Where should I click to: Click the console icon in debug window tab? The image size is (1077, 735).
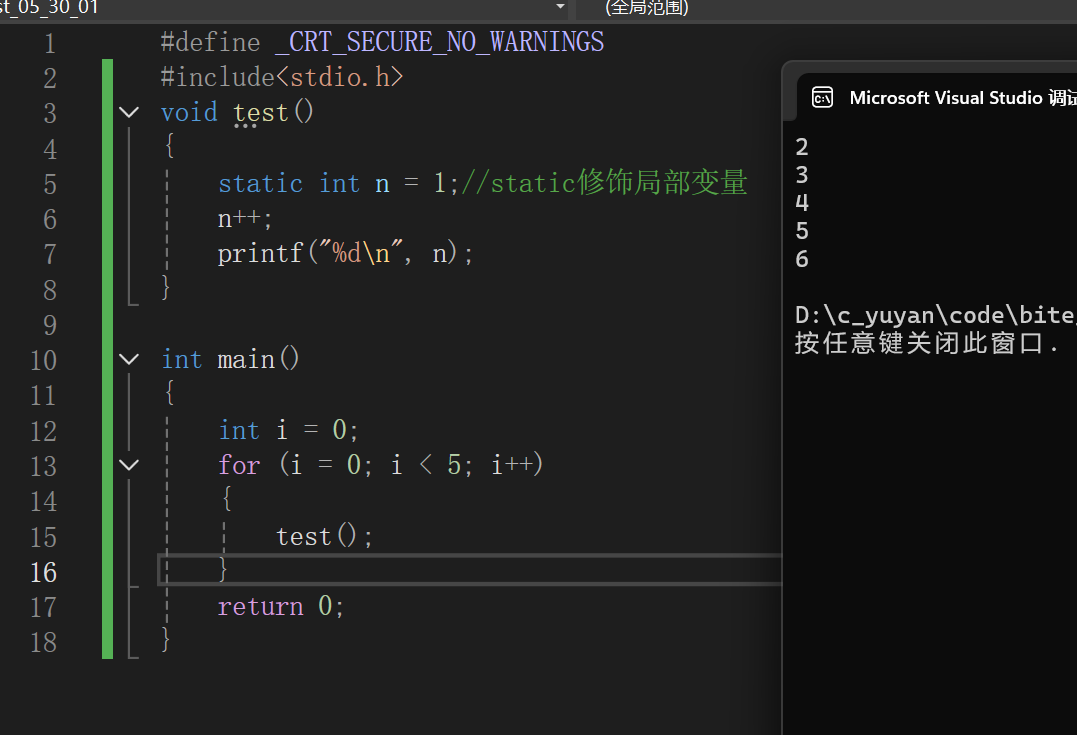(x=822, y=98)
